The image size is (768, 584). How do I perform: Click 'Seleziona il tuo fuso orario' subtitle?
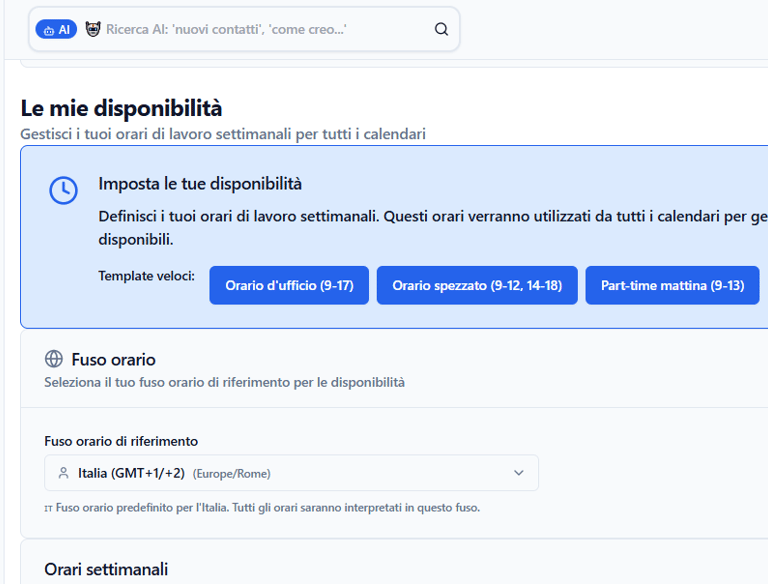224,382
